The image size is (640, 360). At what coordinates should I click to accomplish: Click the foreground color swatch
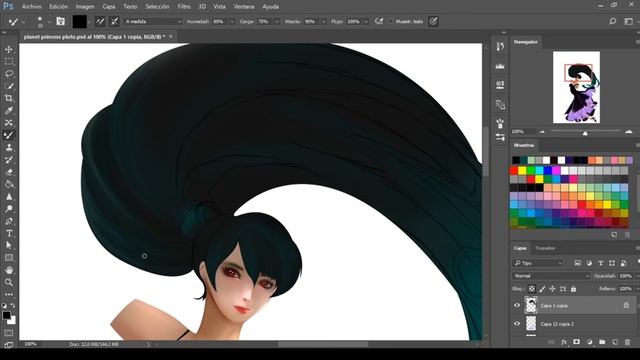coord(6,315)
